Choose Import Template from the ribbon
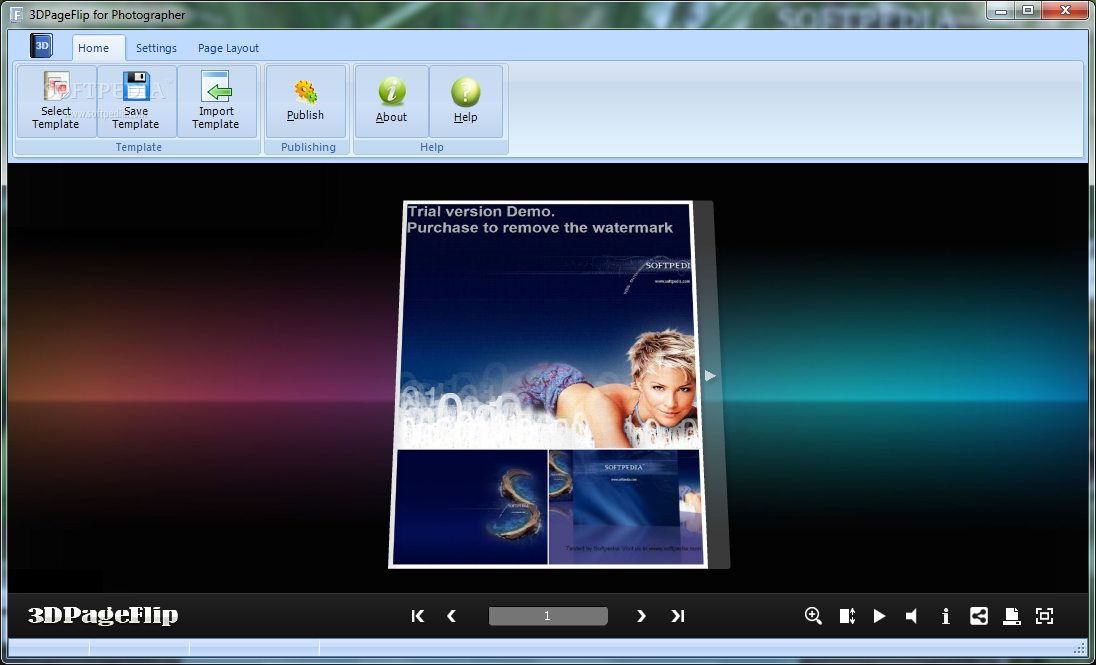Screen dimensions: 1096x665 click(216, 101)
